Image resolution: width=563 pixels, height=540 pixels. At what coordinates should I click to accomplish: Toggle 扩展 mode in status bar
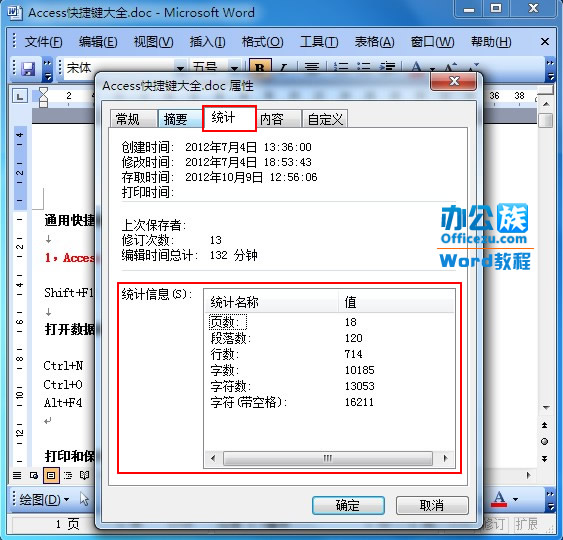[x=526, y=525]
